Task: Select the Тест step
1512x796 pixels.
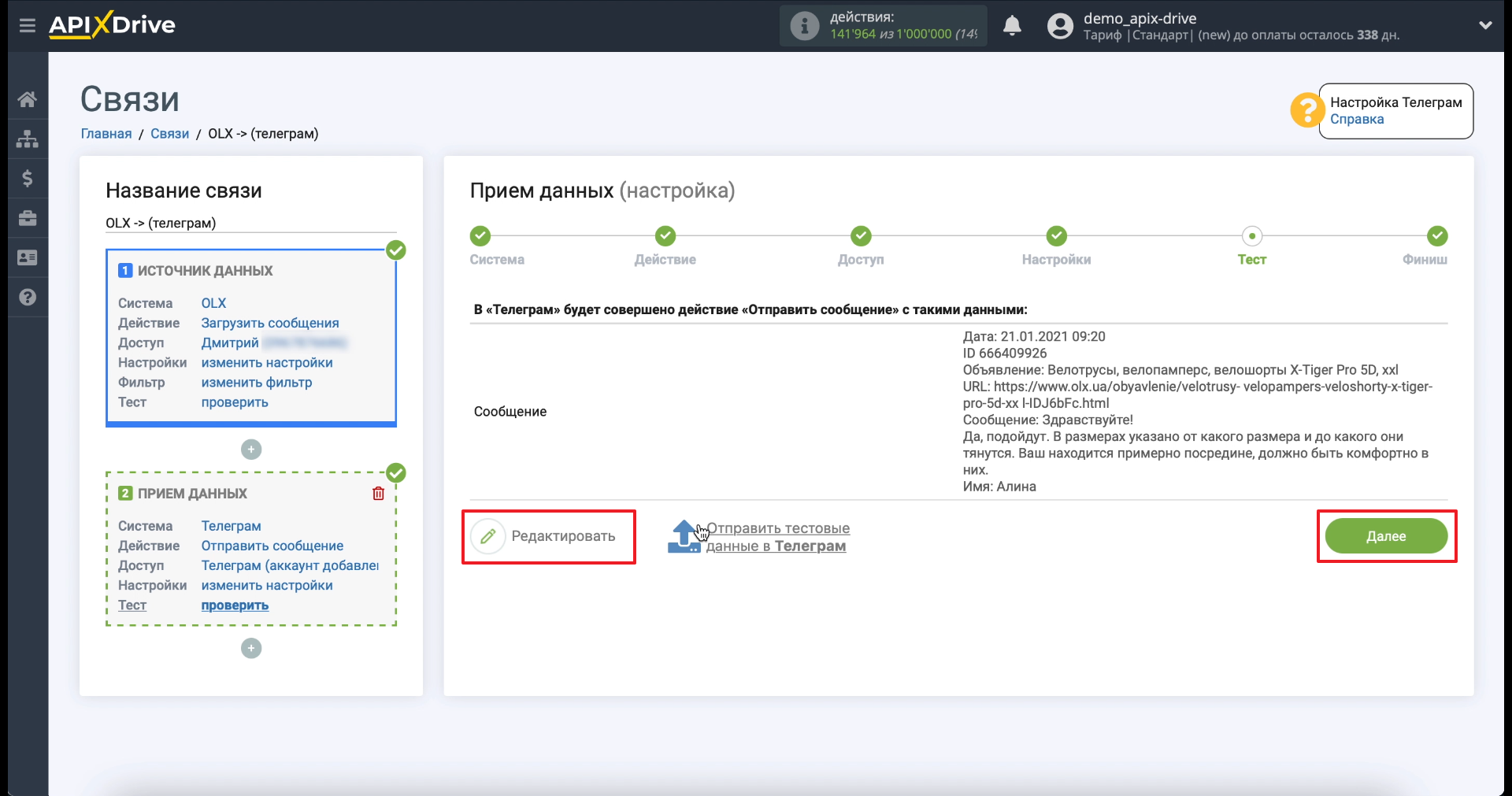Action: (x=1252, y=236)
